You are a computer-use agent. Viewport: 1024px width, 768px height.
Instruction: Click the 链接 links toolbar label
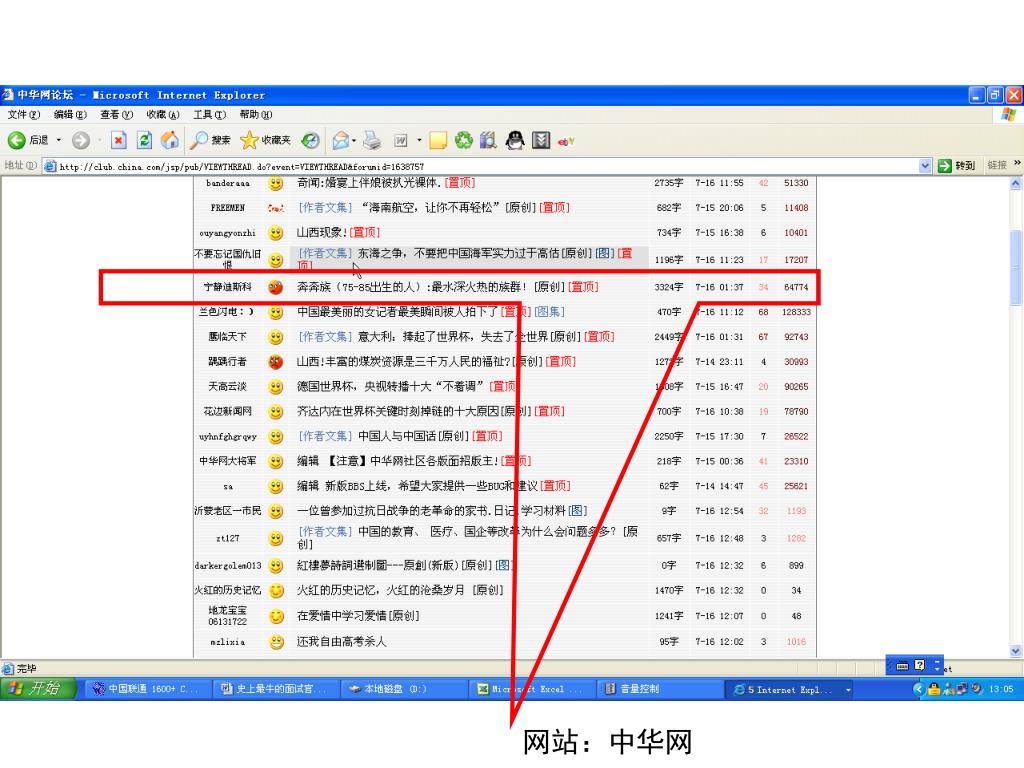[997, 166]
